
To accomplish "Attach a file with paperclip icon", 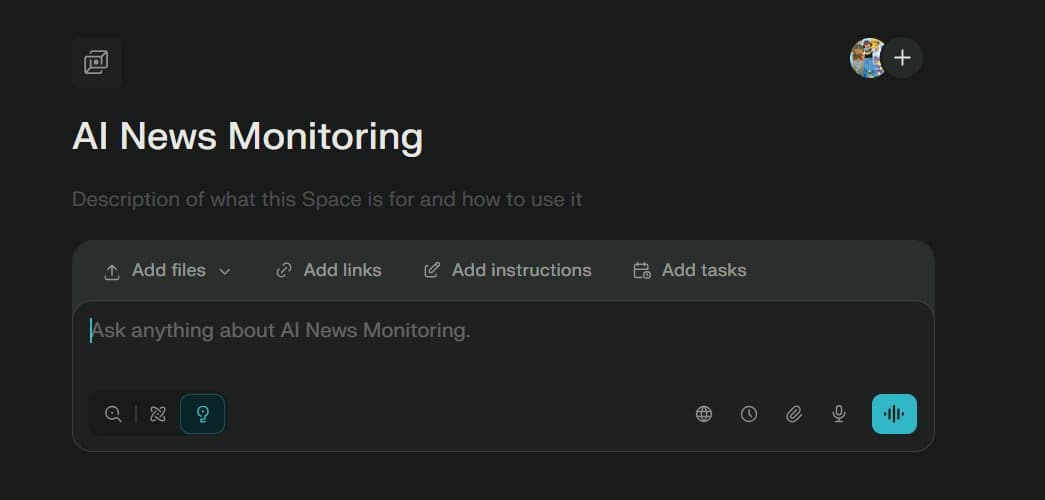I will tap(794, 414).
